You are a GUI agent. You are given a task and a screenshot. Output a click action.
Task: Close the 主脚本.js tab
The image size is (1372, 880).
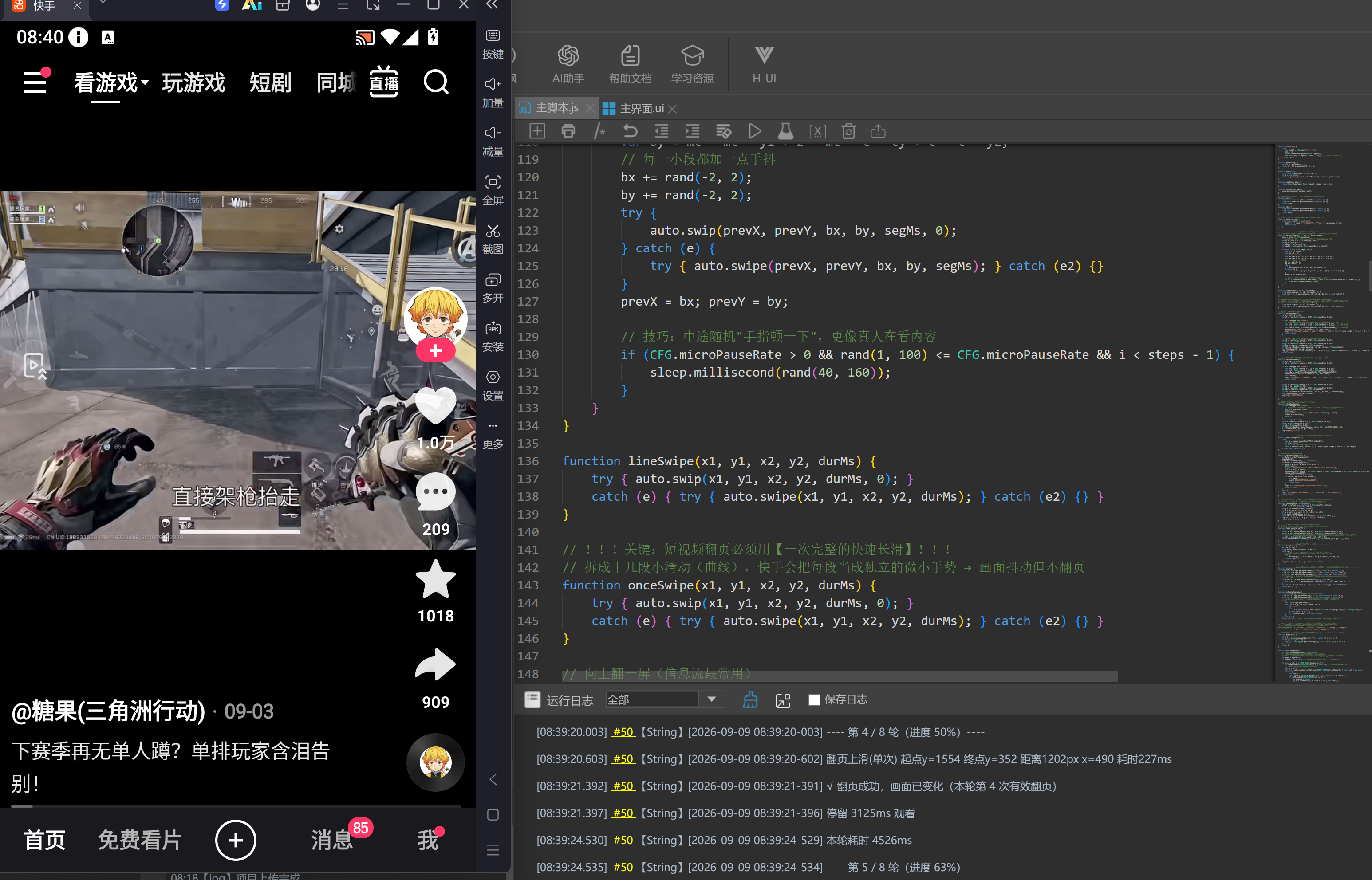pyautogui.click(x=590, y=108)
